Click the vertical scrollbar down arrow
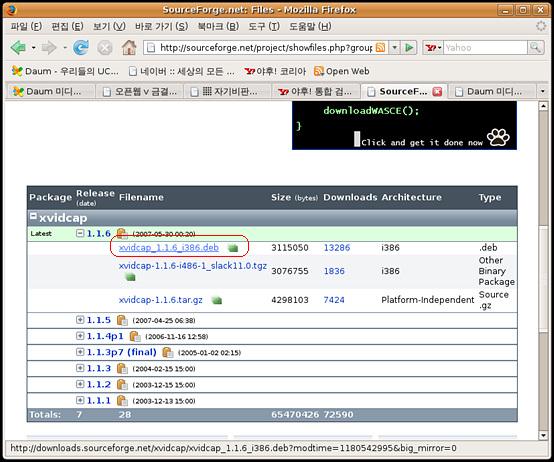Image resolution: width=554 pixels, height=462 pixels. [543, 435]
